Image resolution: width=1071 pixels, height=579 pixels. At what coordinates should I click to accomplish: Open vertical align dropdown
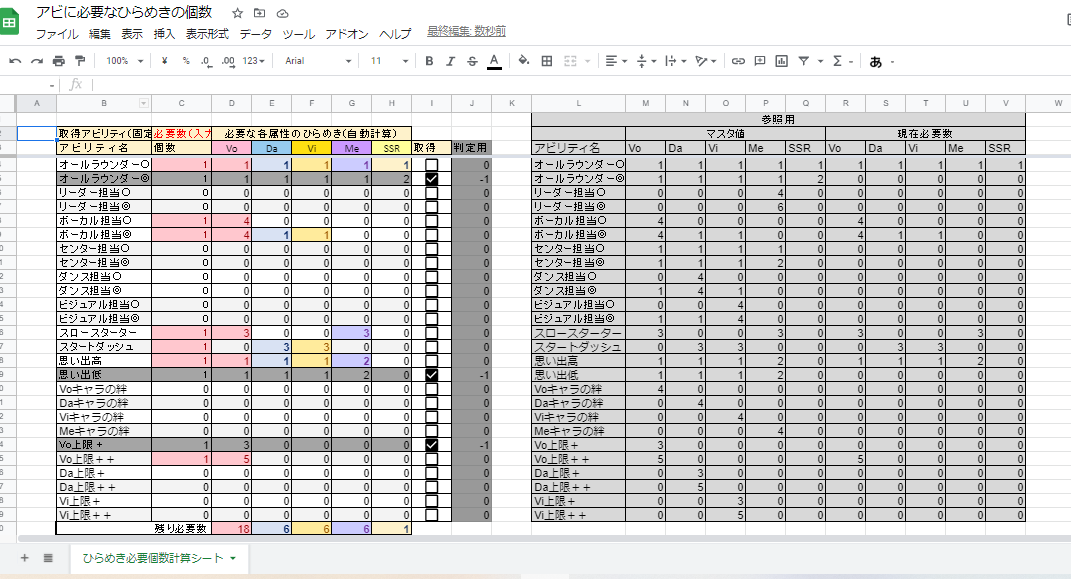(x=646, y=61)
